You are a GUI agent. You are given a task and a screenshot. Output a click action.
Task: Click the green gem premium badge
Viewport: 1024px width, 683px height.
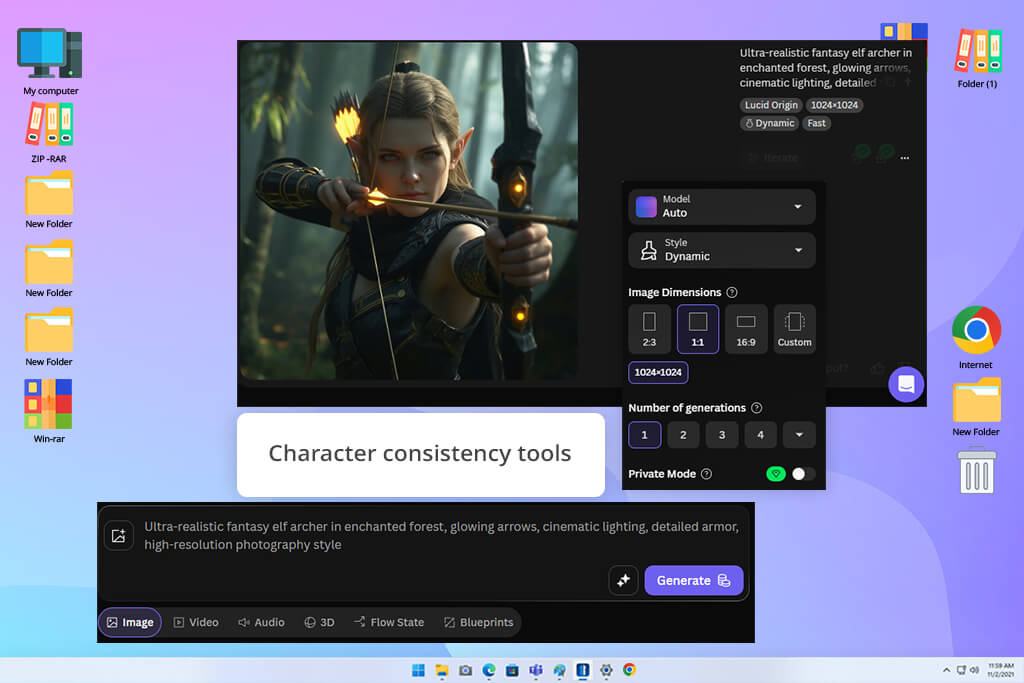coord(776,474)
